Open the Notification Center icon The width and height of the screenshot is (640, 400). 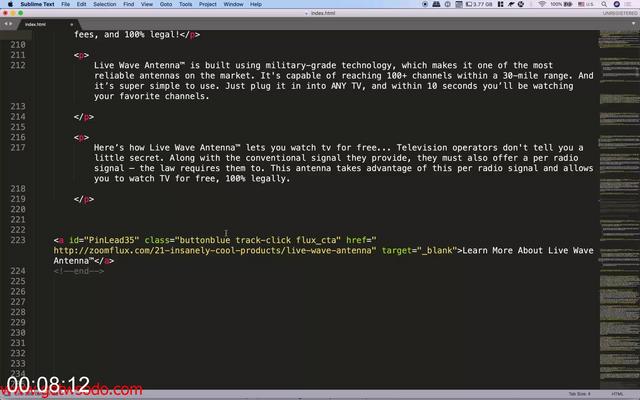pyautogui.click(x=629, y=4)
